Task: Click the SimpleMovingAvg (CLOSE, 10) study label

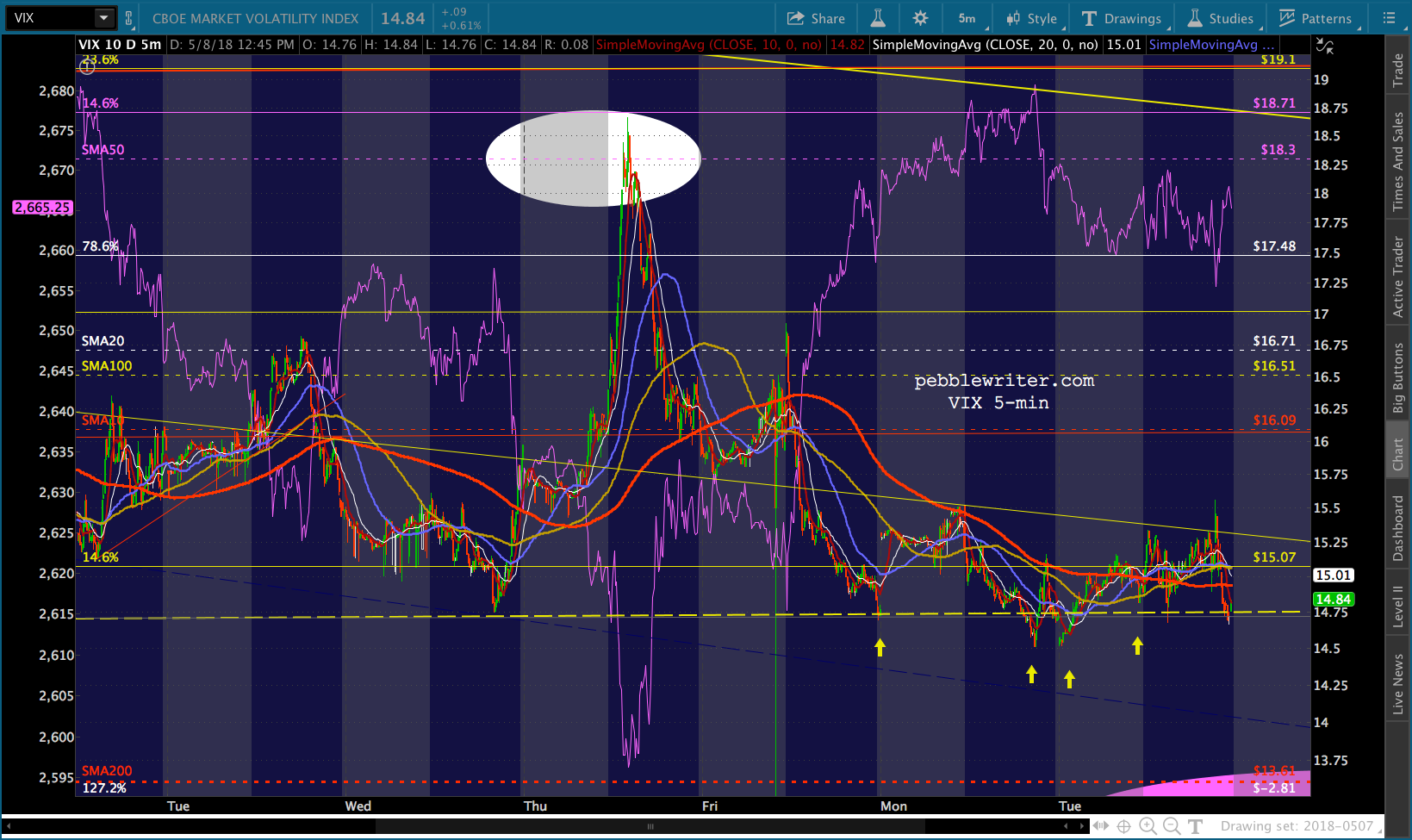Action: point(708,45)
